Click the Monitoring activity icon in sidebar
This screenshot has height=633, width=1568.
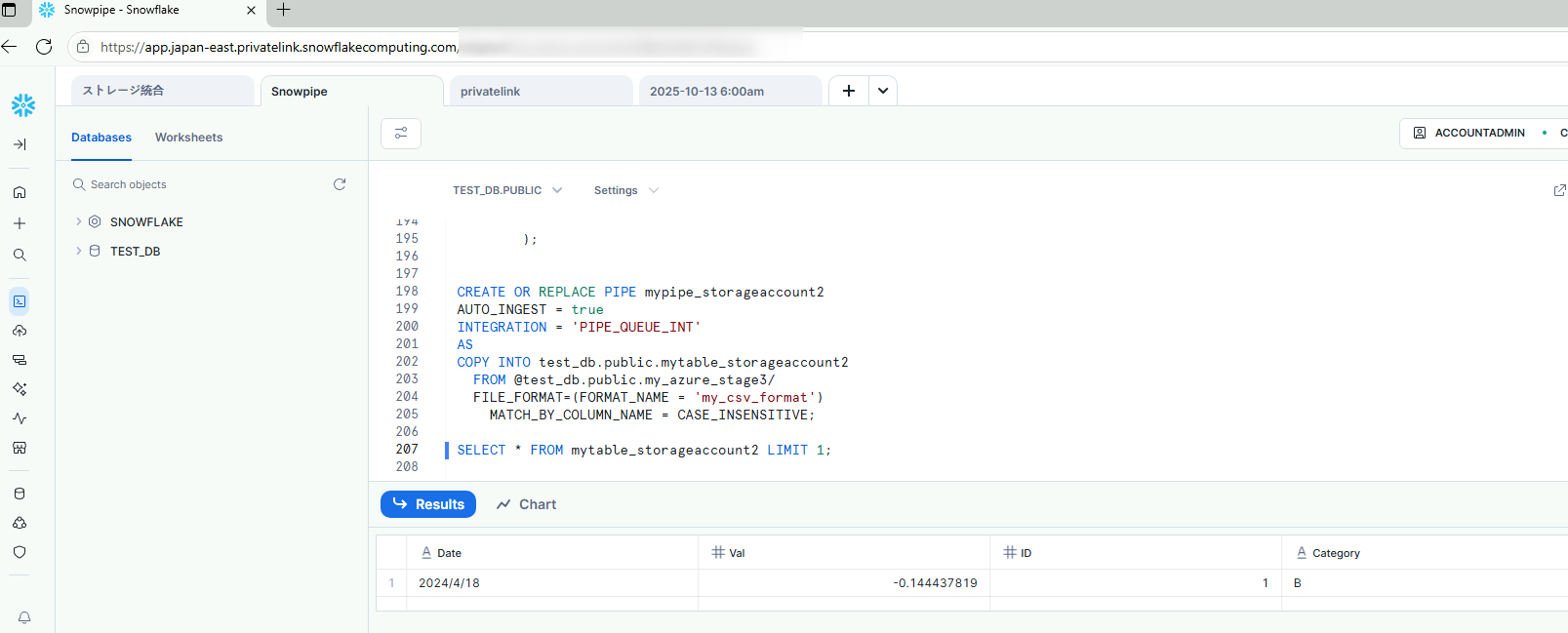click(x=20, y=418)
